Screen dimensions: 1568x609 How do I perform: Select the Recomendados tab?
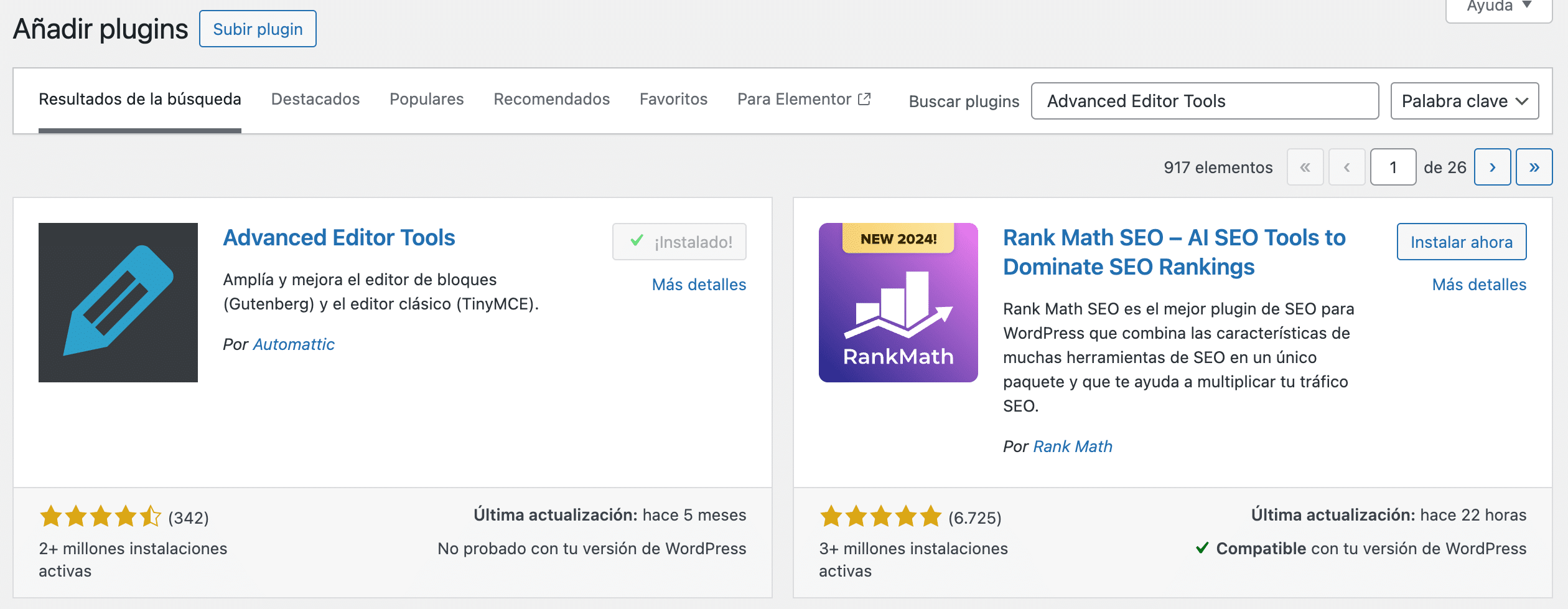pos(551,100)
